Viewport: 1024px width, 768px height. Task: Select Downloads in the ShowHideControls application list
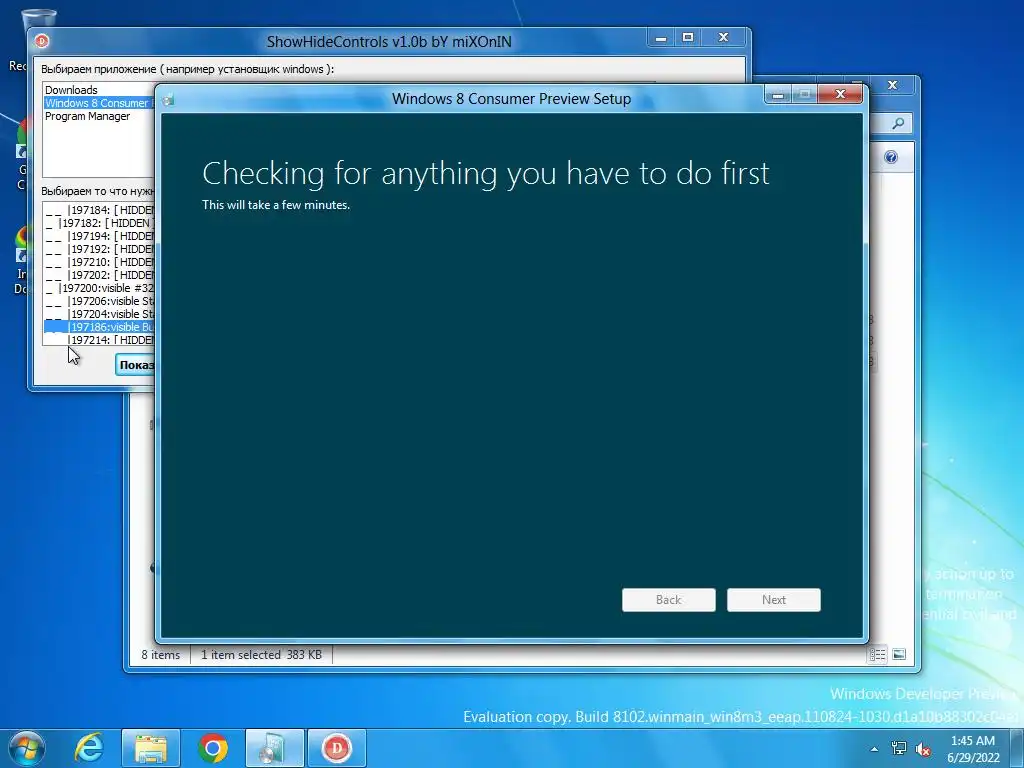(x=71, y=90)
